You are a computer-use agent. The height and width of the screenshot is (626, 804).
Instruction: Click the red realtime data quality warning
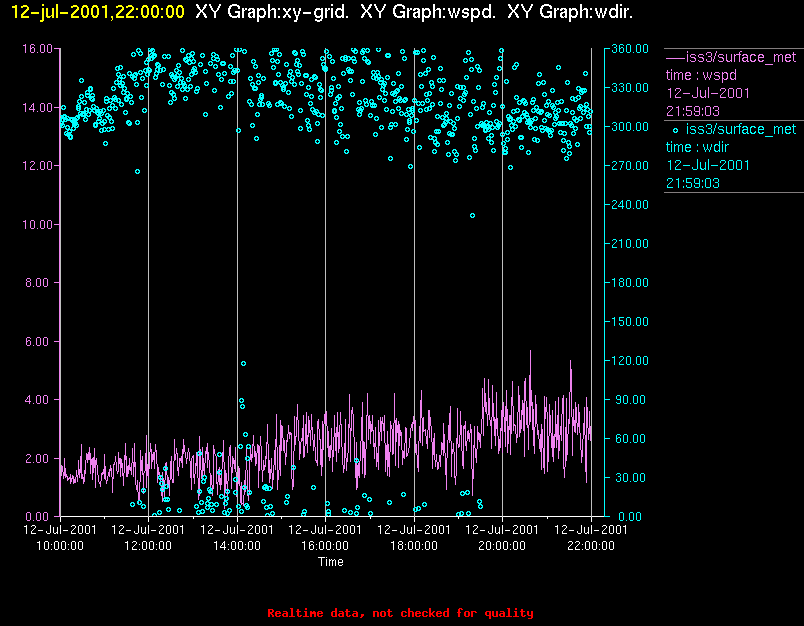point(400,613)
